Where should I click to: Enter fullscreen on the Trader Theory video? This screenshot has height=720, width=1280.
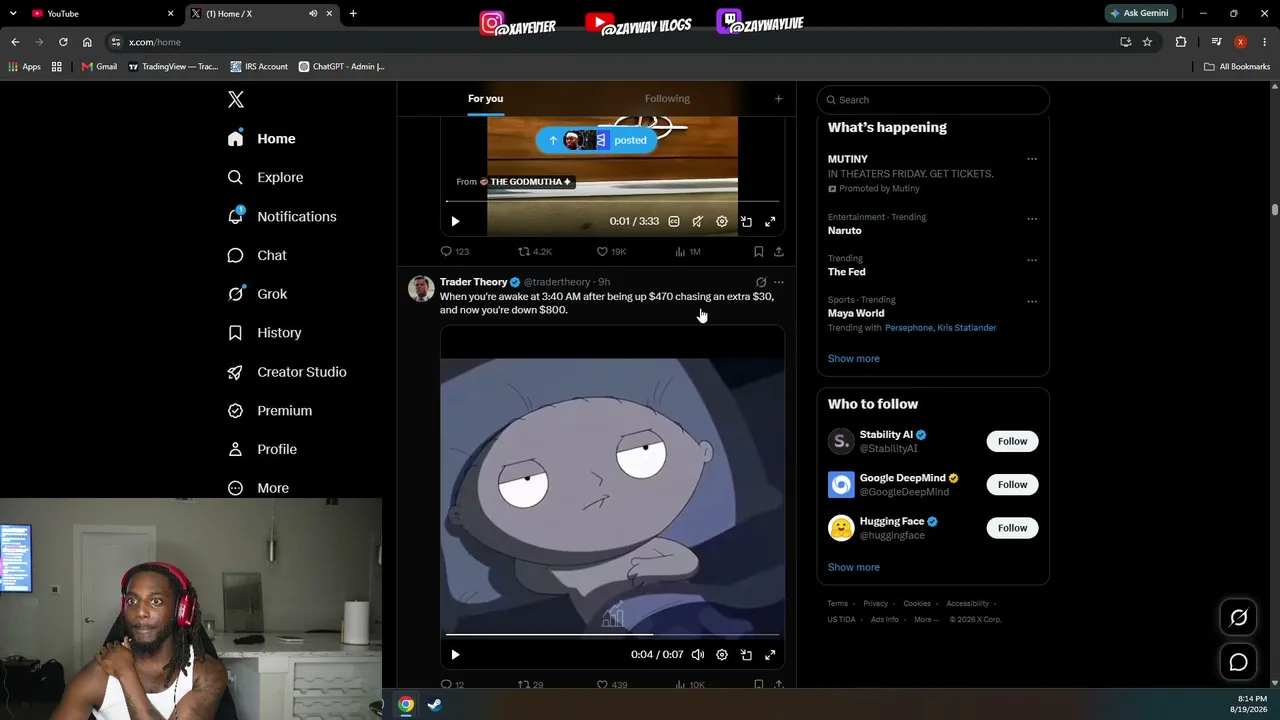(770, 655)
